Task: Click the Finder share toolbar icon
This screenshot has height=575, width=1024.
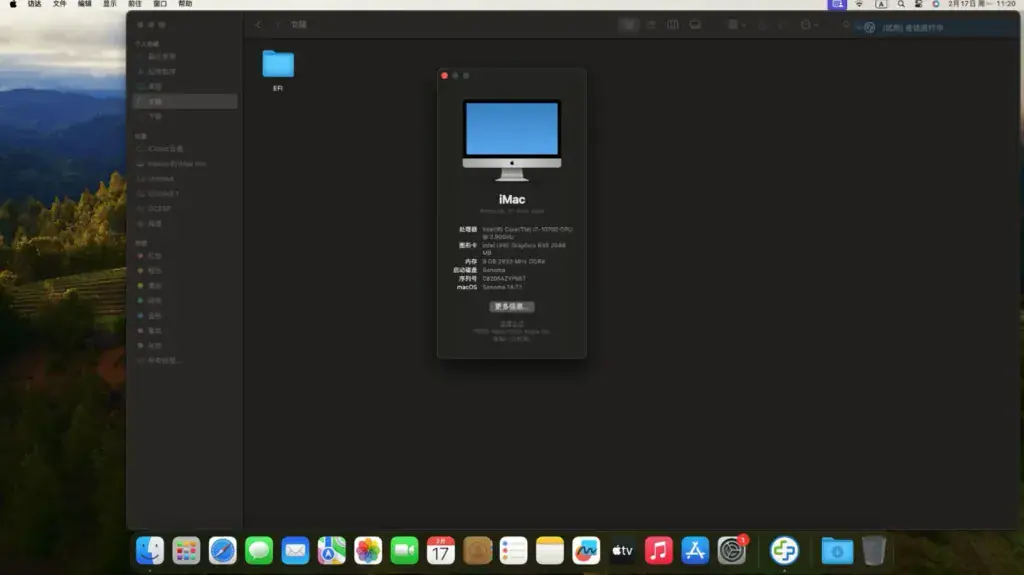Action: tap(763, 25)
